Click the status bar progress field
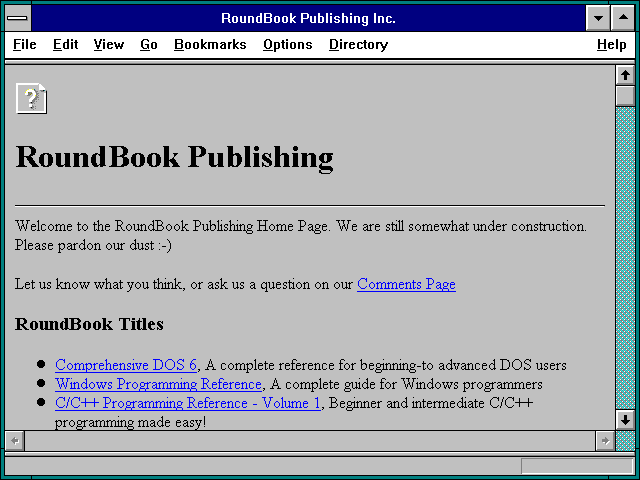 pyautogui.click(x=577, y=466)
